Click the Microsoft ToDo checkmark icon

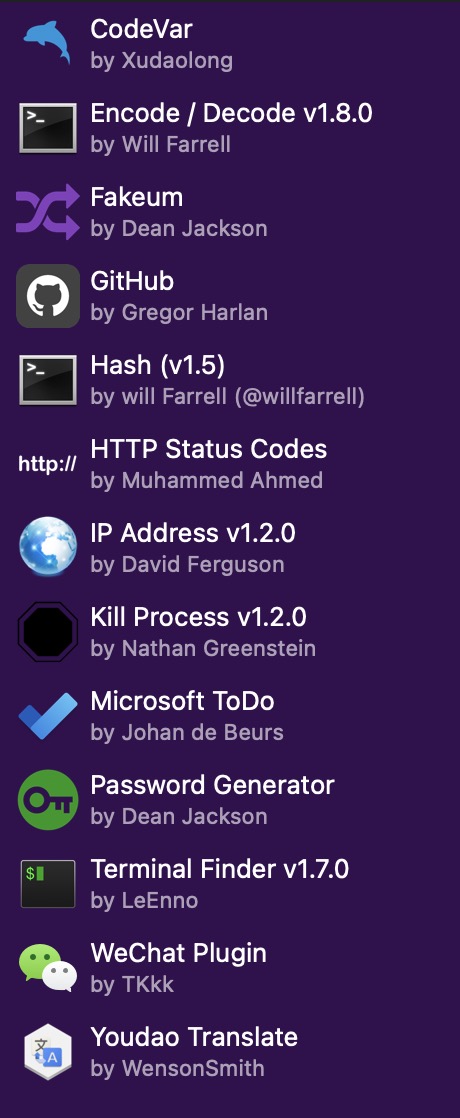tap(48, 716)
